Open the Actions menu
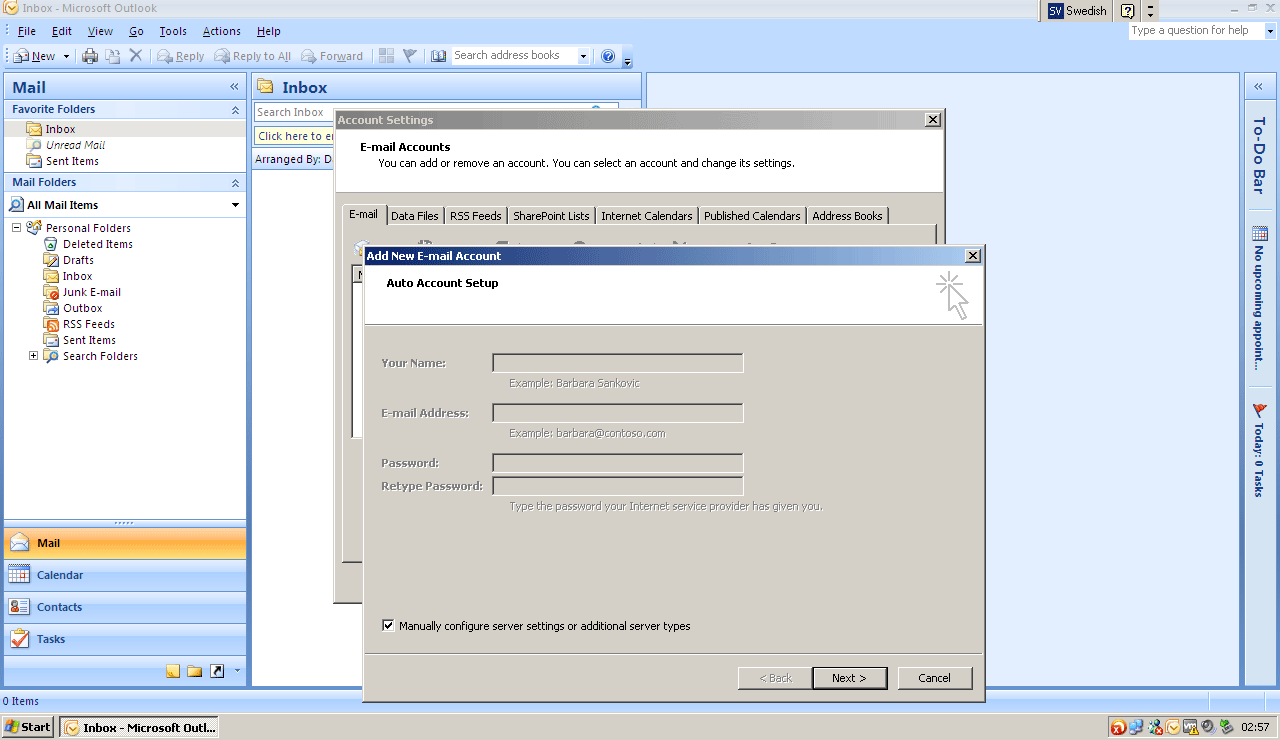 click(x=221, y=31)
